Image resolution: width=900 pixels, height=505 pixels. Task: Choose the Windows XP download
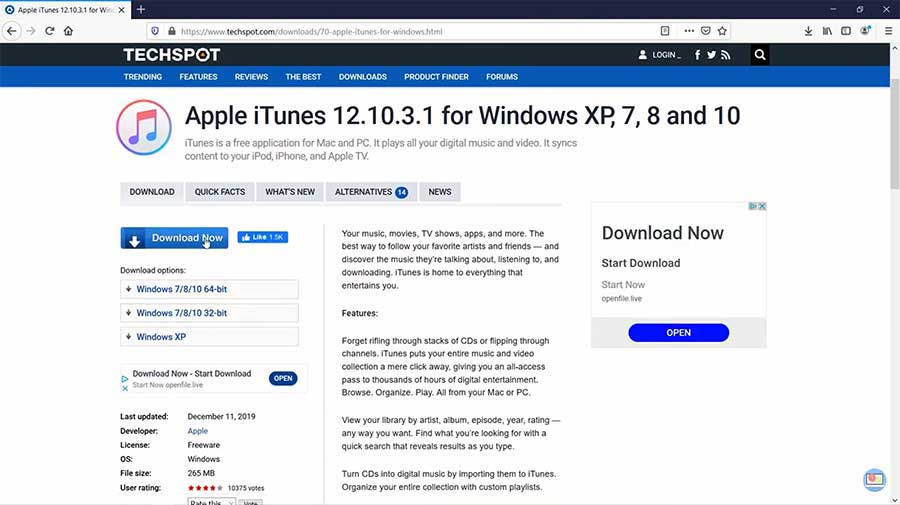(210, 337)
